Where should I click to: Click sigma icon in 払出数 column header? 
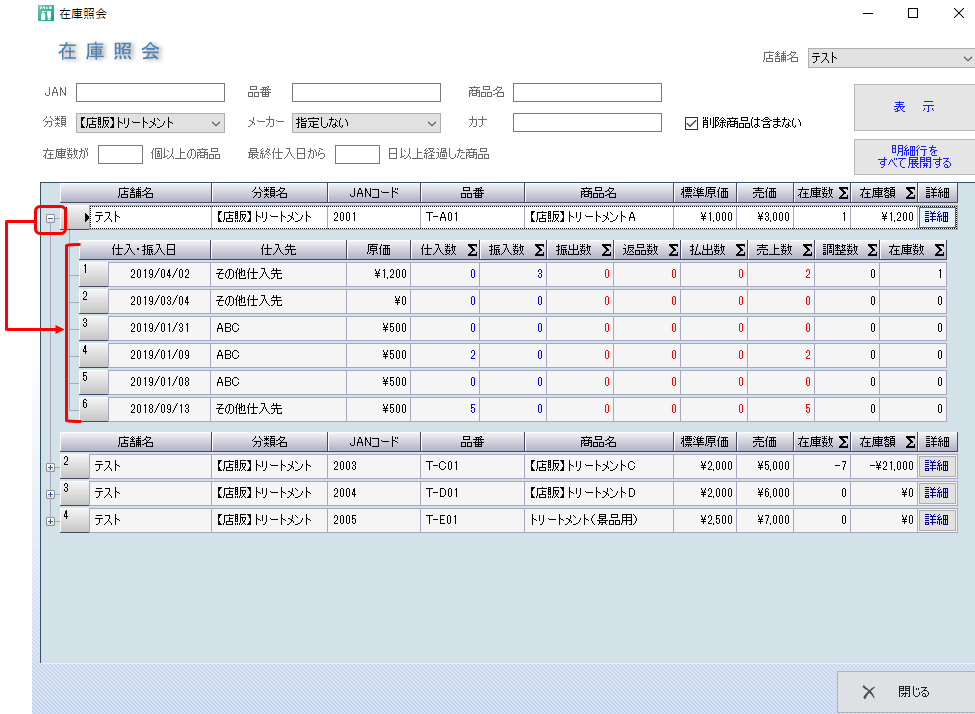coord(738,251)
